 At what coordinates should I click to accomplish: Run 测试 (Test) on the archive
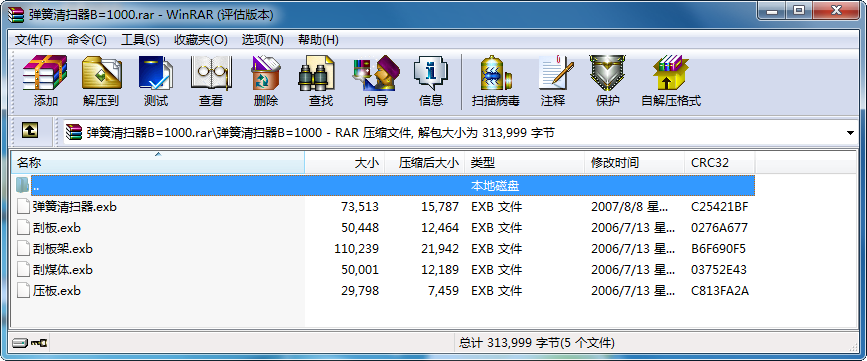155,73
